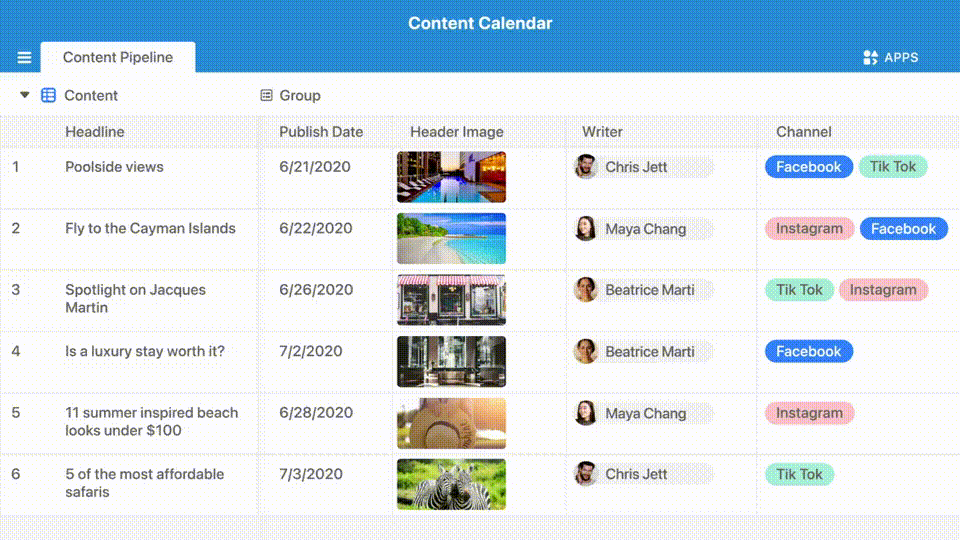Click the Instagram tag in beach looks row

point(809,413)
